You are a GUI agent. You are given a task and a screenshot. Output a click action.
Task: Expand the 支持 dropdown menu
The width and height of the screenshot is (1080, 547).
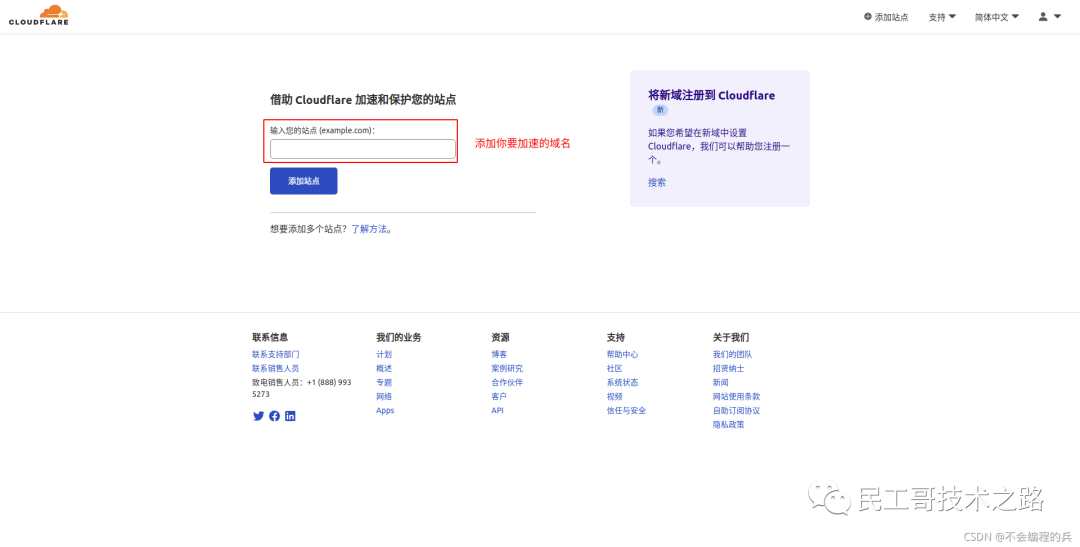941,17
